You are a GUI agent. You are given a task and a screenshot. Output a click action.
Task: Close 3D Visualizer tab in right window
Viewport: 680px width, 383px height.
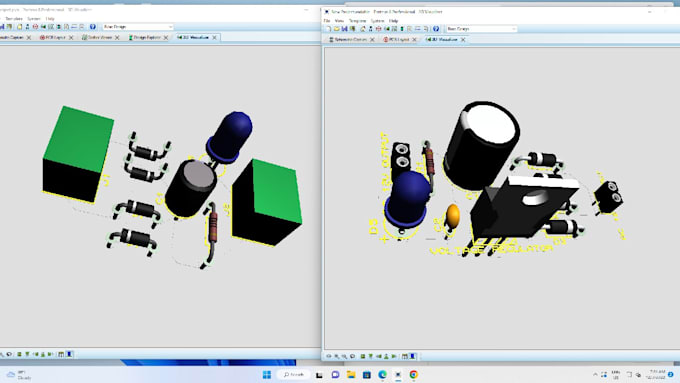[x=463, y=39]
